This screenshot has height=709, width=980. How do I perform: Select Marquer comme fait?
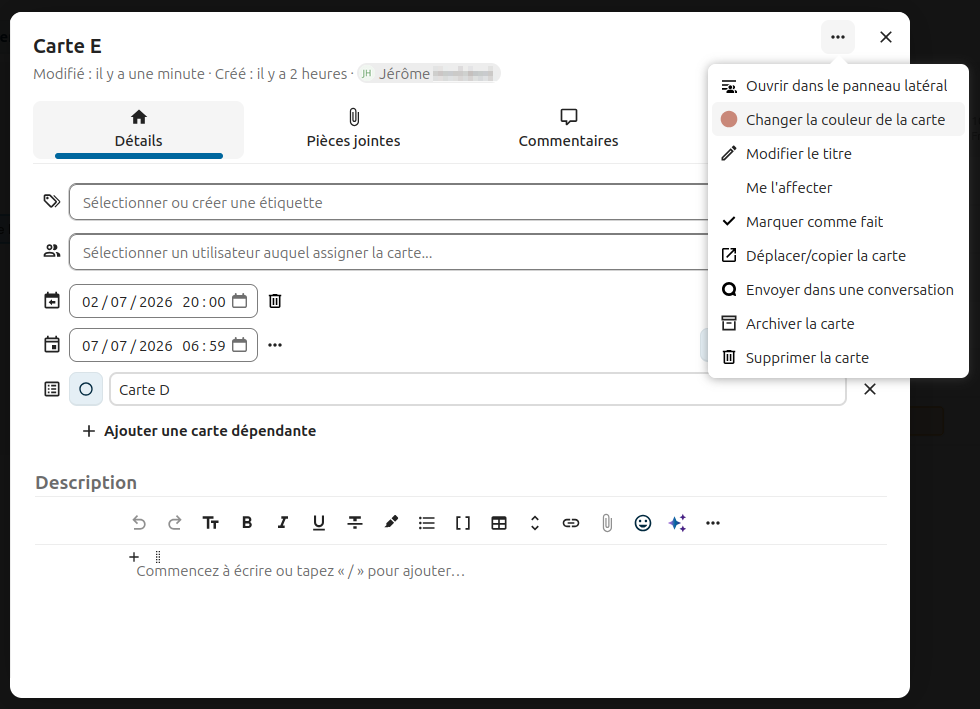(x=838, y=222)
